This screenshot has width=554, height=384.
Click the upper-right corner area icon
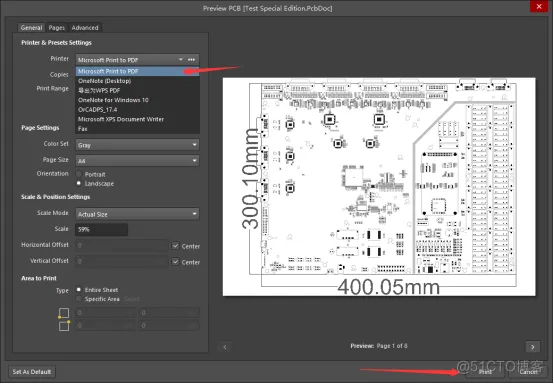point(64,325)
